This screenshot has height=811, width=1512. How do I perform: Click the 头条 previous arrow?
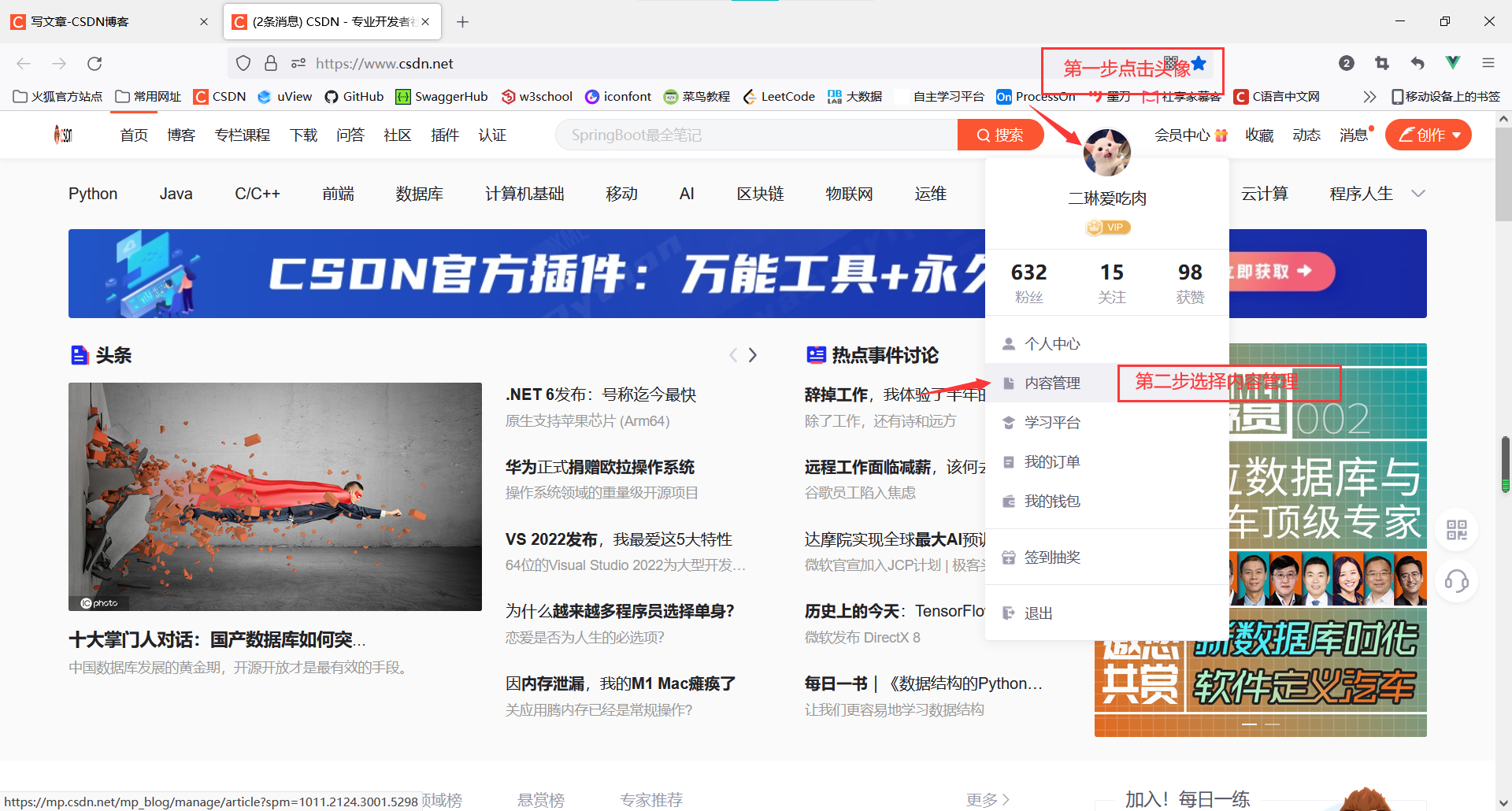[x=733, y=355]
